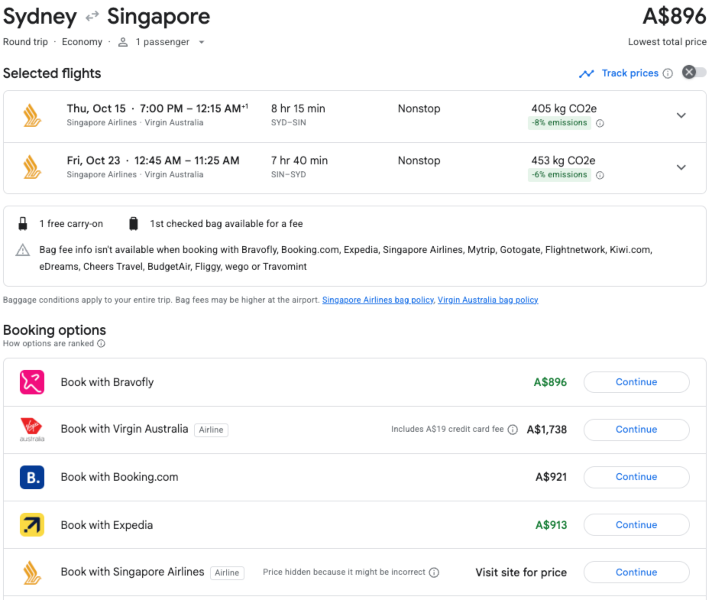
Task: Click the 1st checked bag available for a fee text
Action: (226, 223)
